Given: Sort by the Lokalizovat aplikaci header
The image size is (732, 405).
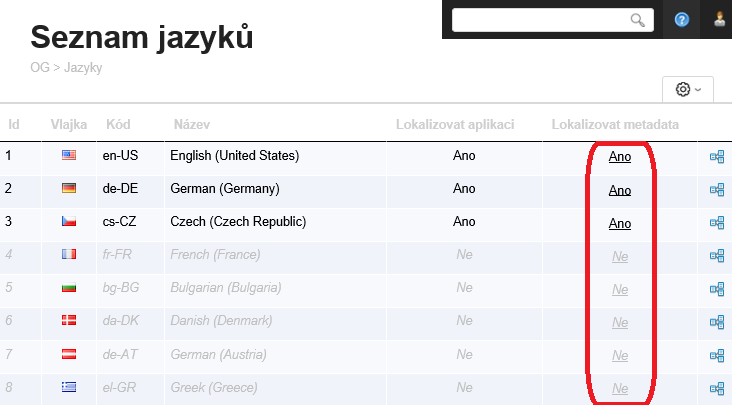Looking at the screenshot, I should [455, 125].
